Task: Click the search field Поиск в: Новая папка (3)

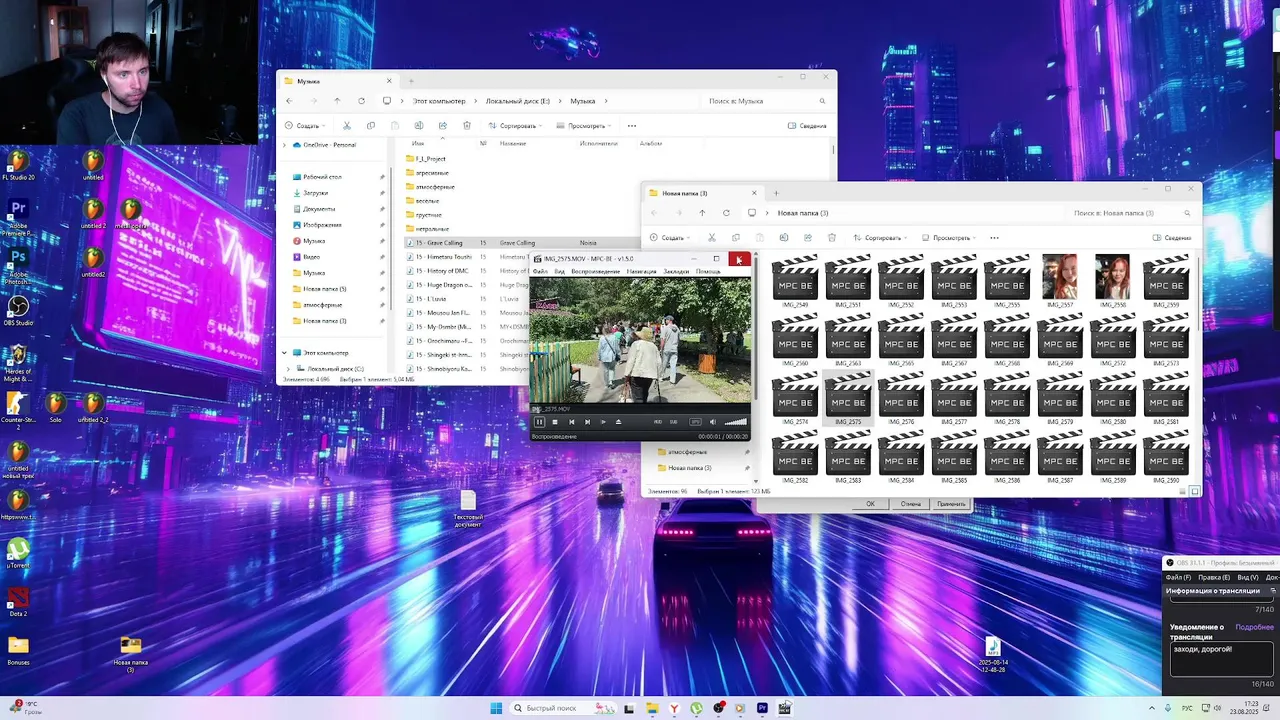Action: 1131,213
